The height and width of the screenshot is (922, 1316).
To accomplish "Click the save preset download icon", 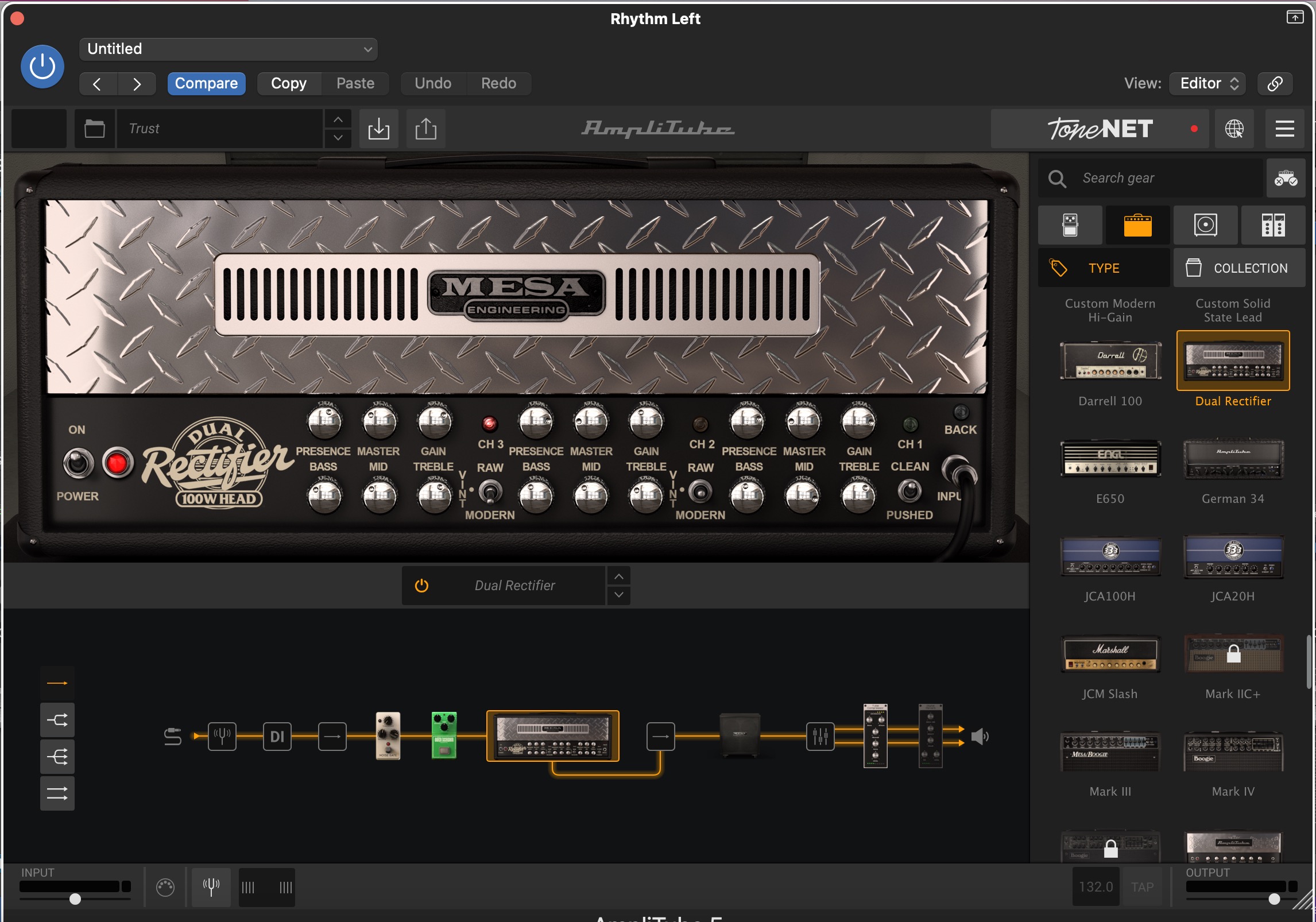I will point(378,129).
